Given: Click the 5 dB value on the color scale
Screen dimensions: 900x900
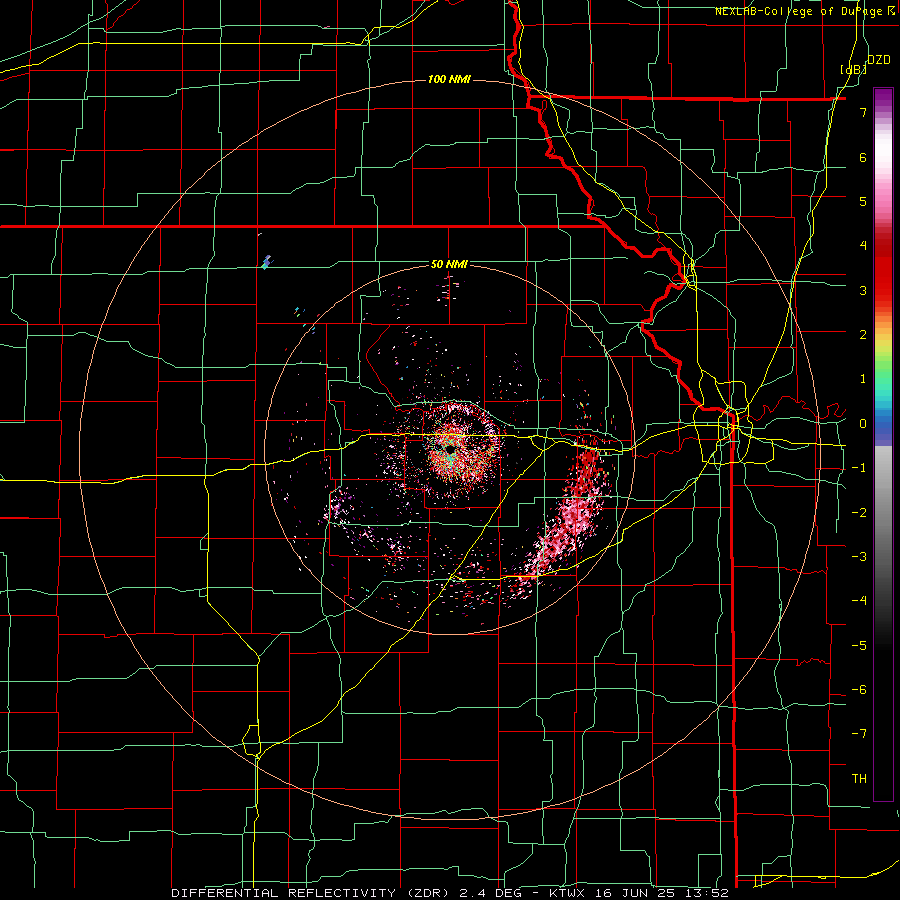Looking at the screenshot, I should 863,201.
